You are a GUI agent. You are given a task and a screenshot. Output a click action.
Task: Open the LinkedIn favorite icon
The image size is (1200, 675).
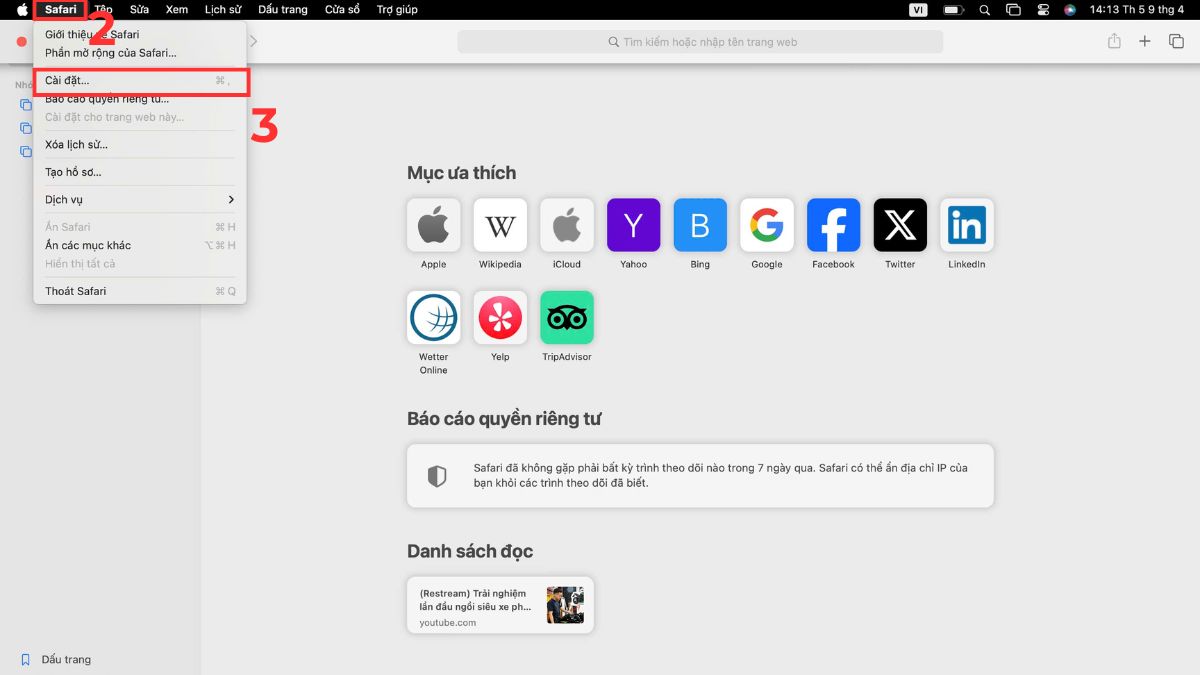(967, 225)
